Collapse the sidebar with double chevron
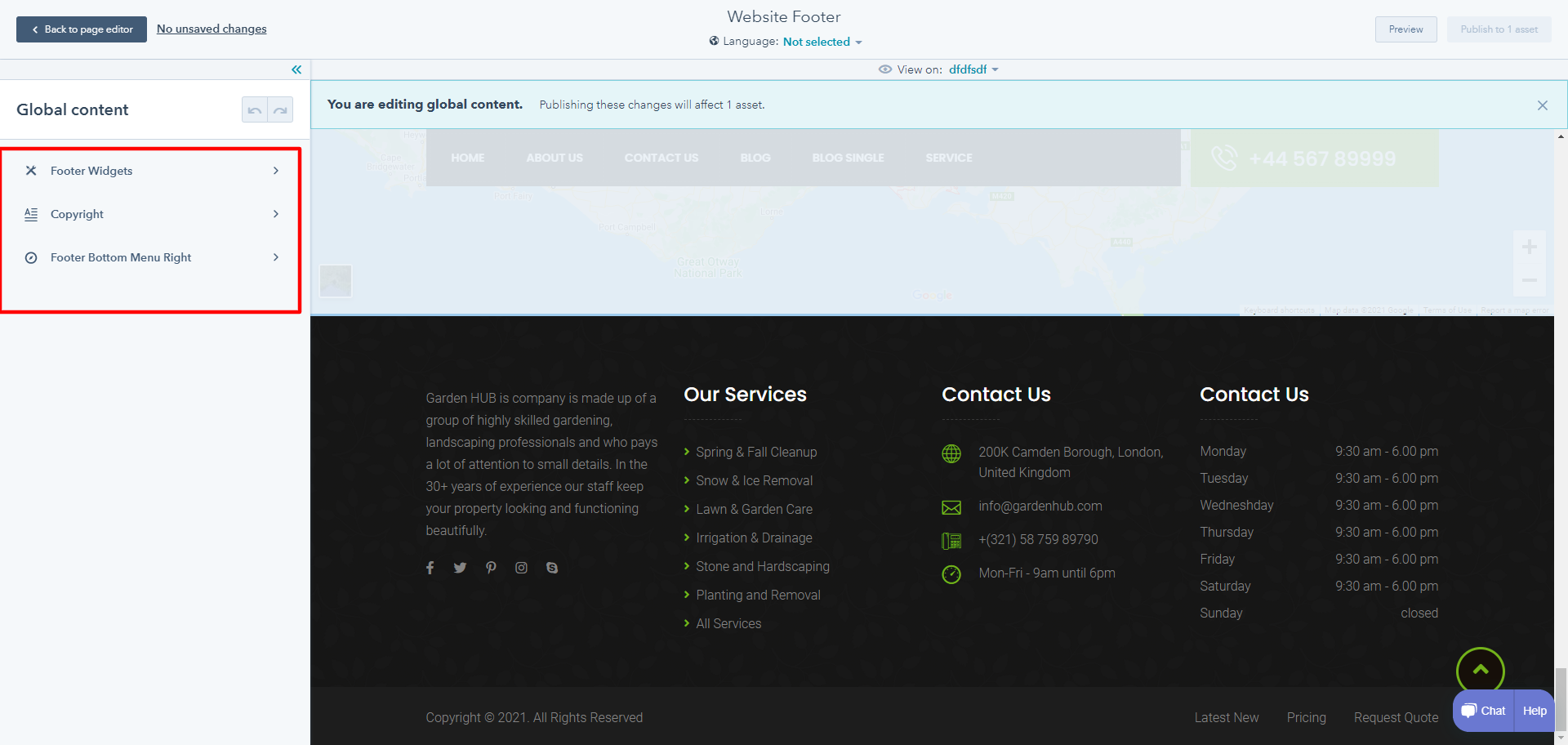This screenshot has height=745, width=1568. coord(296,70)
